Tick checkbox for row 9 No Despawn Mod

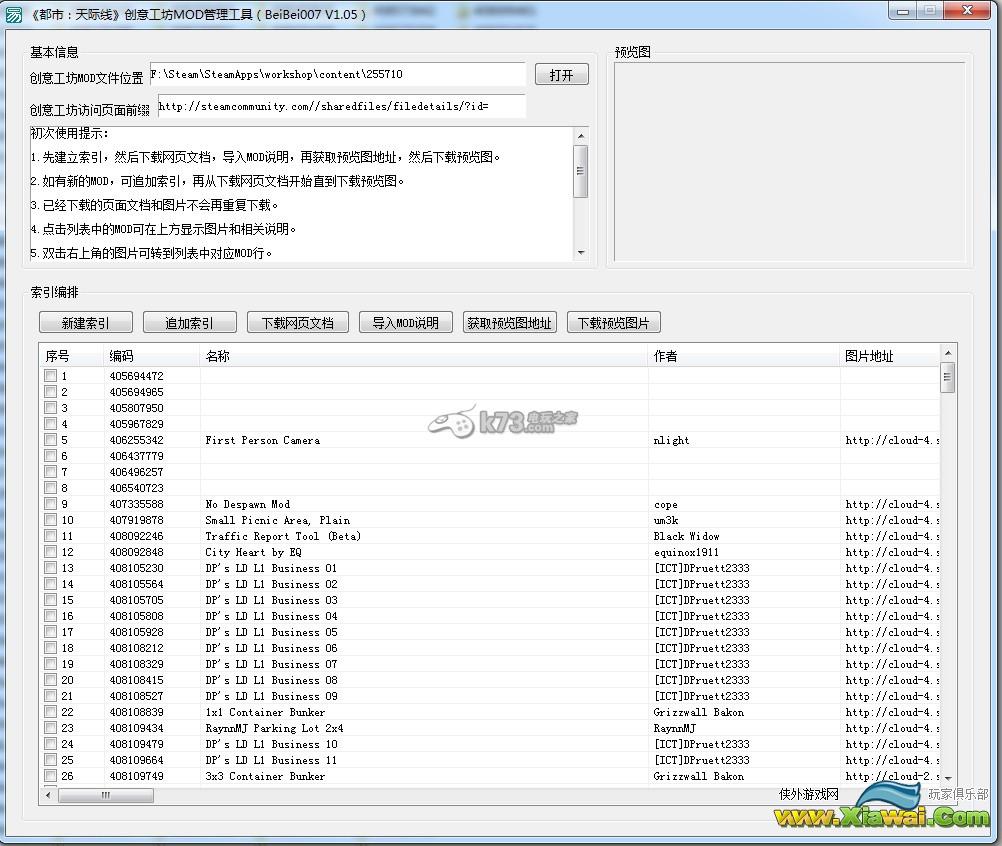pyautogui.click(x=50, y=504)
